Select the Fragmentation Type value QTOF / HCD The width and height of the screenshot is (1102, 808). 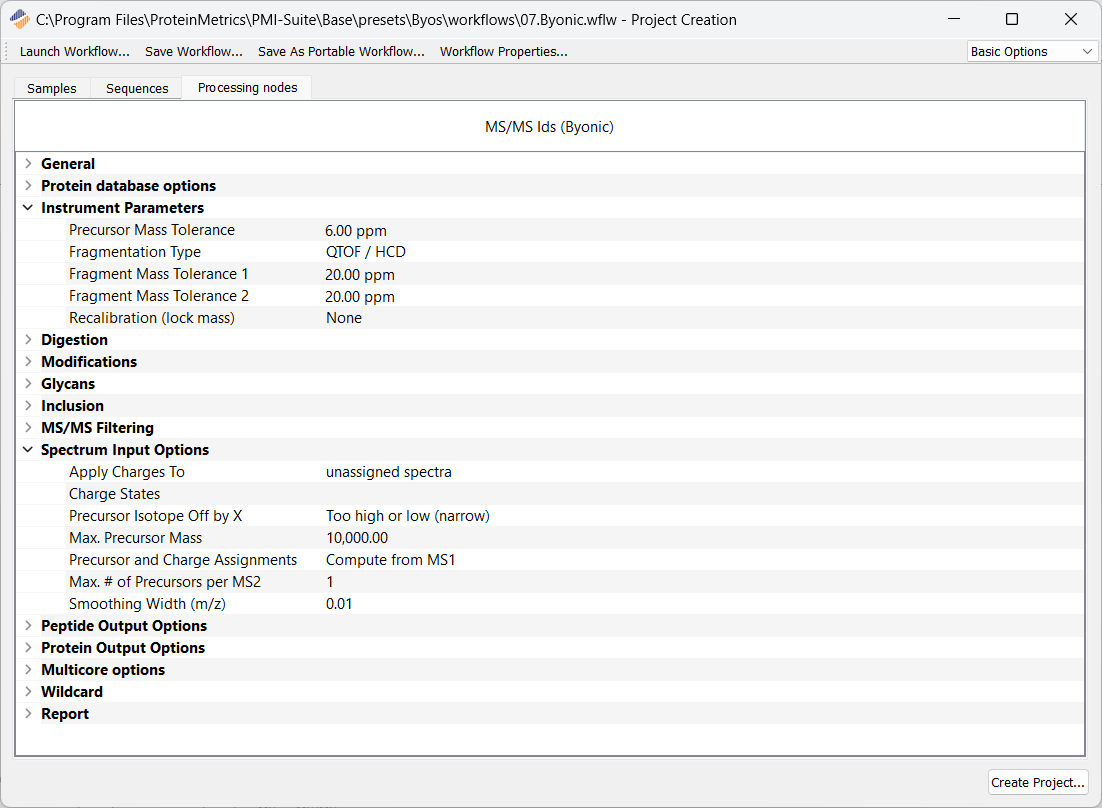point(366,251)
